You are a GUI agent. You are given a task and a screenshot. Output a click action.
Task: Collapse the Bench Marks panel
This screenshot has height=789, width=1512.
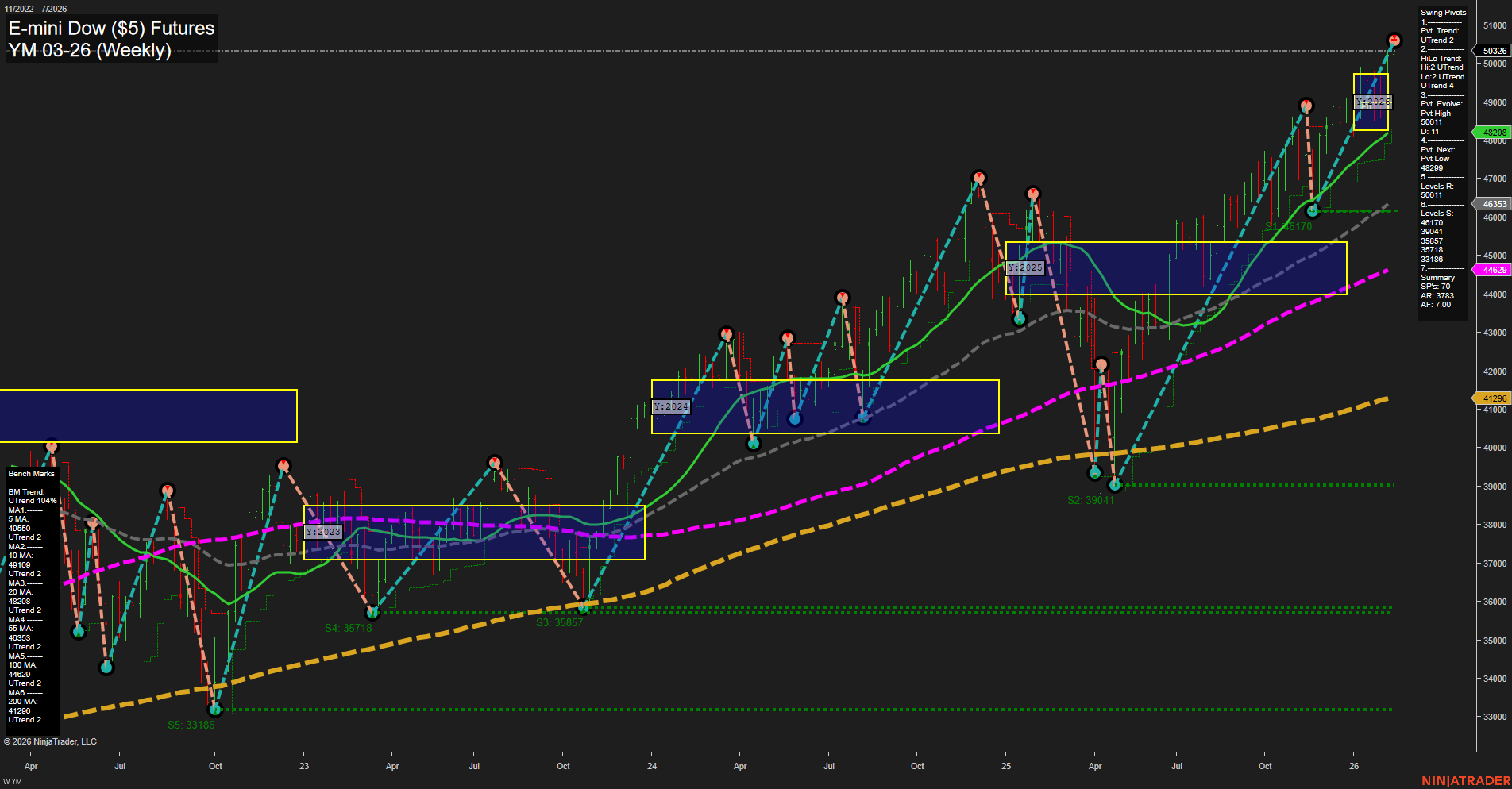[30, 473]
